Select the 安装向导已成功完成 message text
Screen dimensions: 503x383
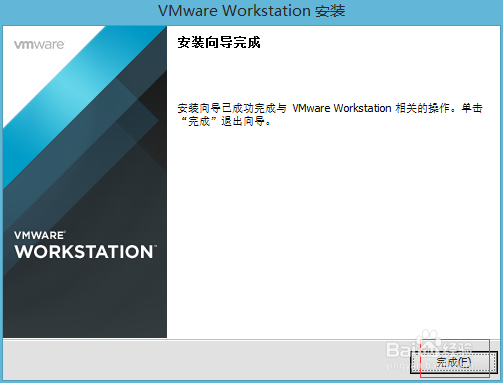pos(330,114)
